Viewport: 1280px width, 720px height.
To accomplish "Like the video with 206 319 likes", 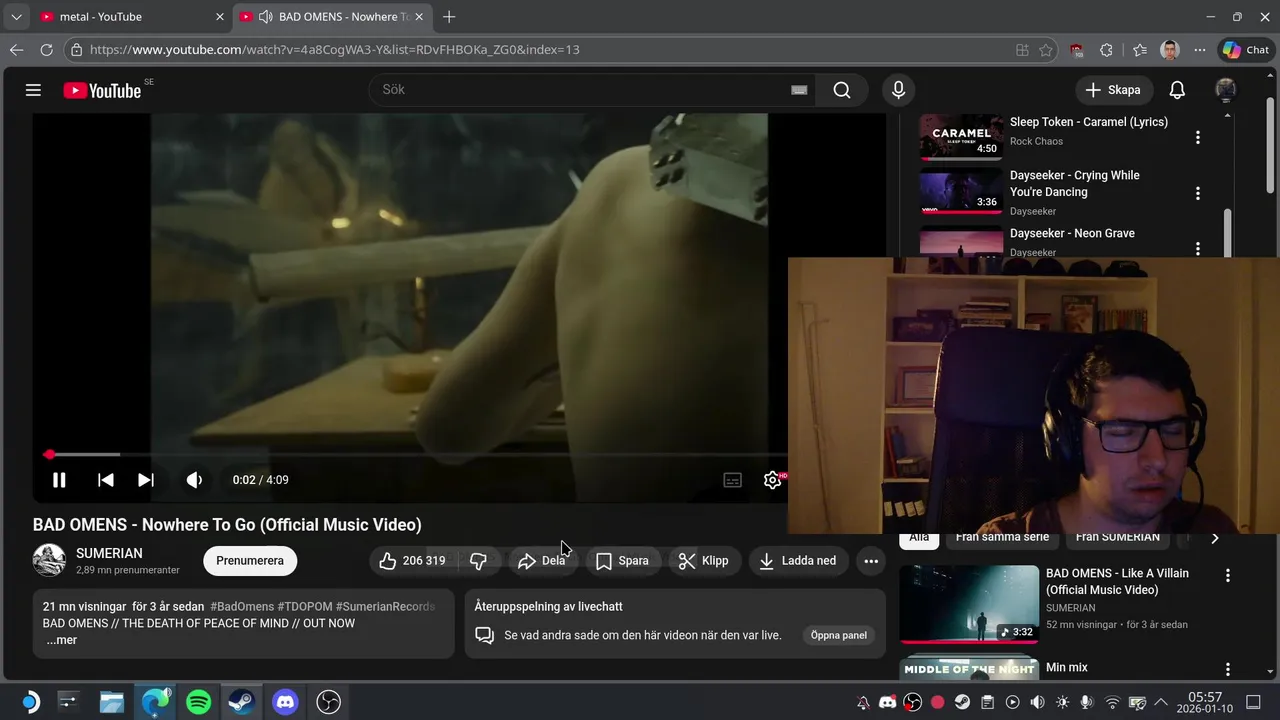I will click(x=411, y=561).
